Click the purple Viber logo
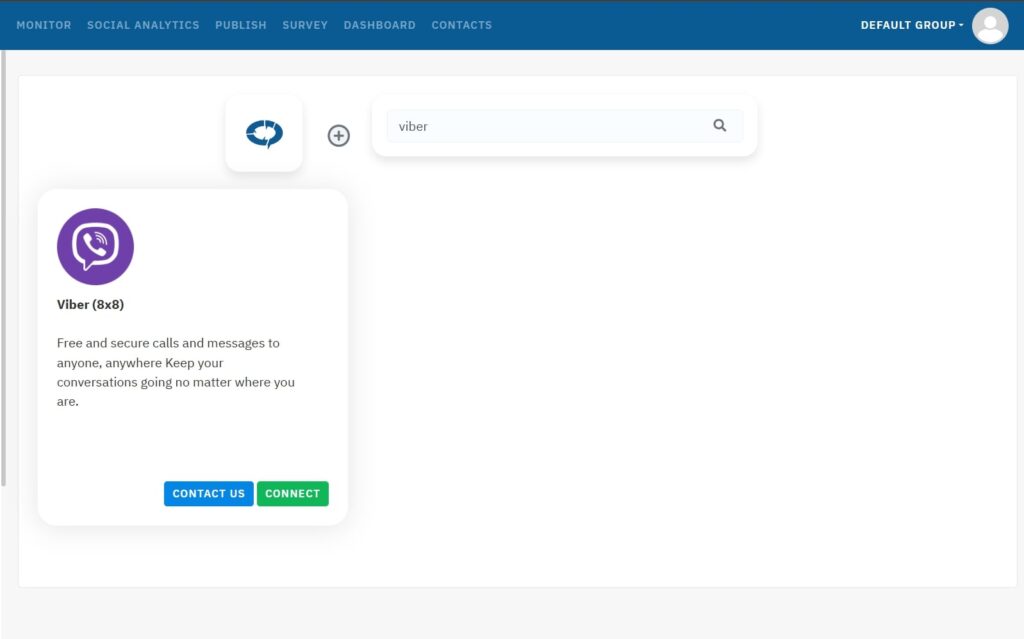The width and height of the screenshot is (1024, 639). pyautogui.click(x=95, y=246)
